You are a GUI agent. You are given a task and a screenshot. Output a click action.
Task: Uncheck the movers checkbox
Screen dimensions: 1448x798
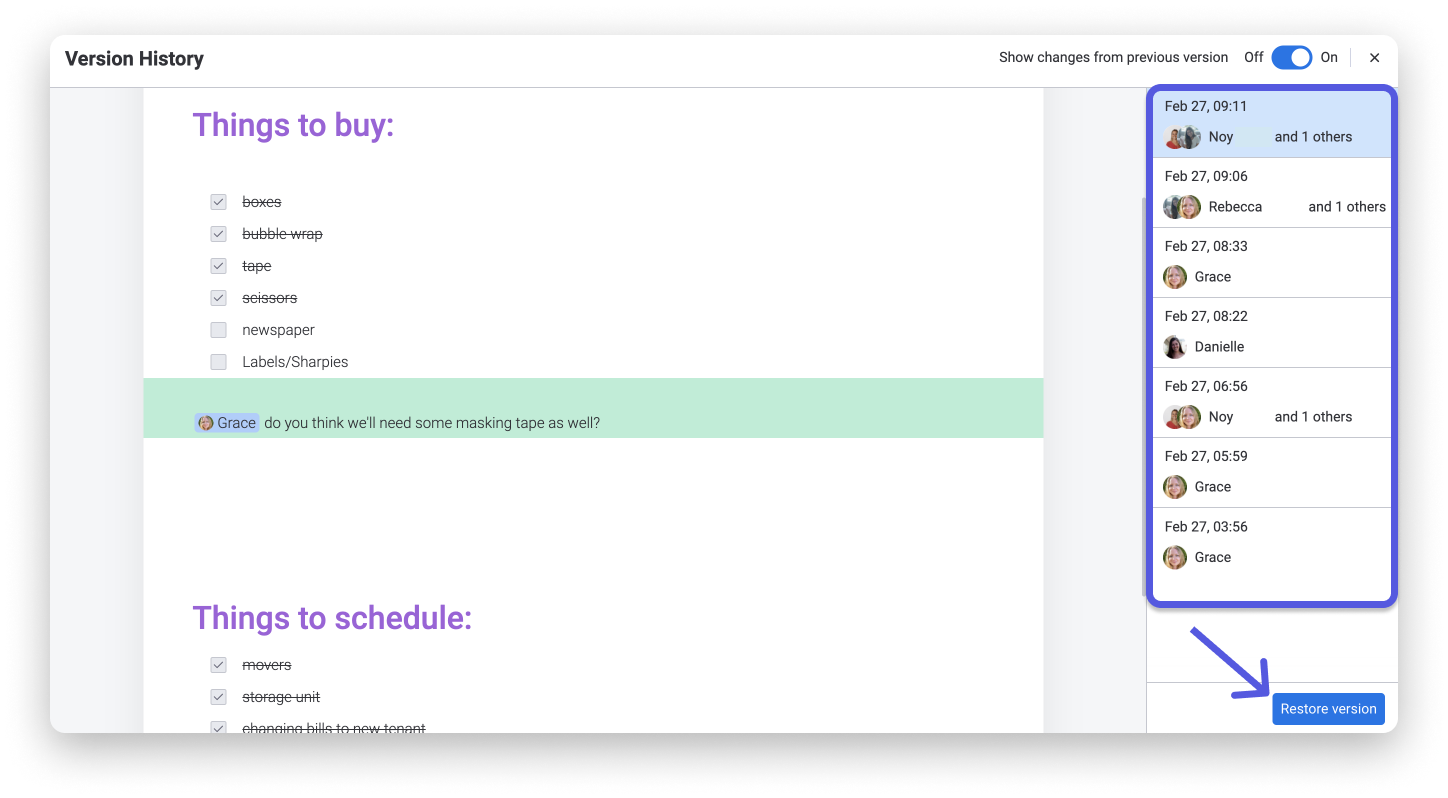pos(218,665)
